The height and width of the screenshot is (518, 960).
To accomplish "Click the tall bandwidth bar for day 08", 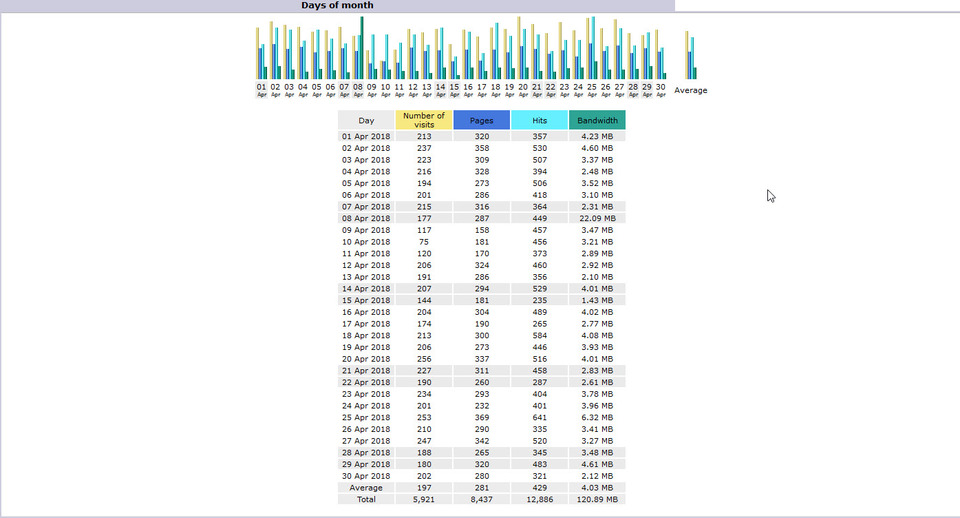I will pyautogui.click(x=362, y=47).
